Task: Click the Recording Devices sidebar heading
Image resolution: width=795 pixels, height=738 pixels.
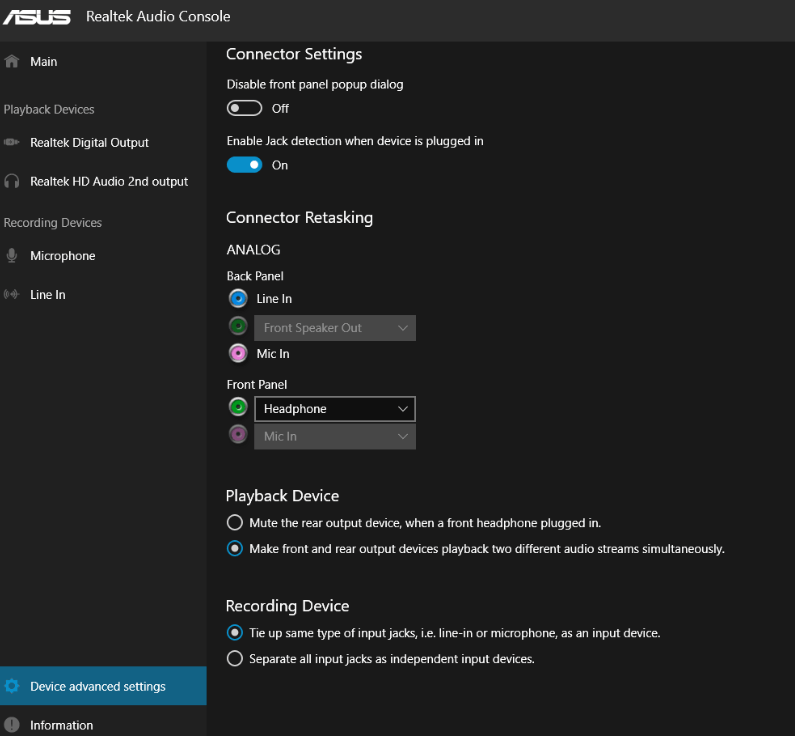Action: (53, 223)
